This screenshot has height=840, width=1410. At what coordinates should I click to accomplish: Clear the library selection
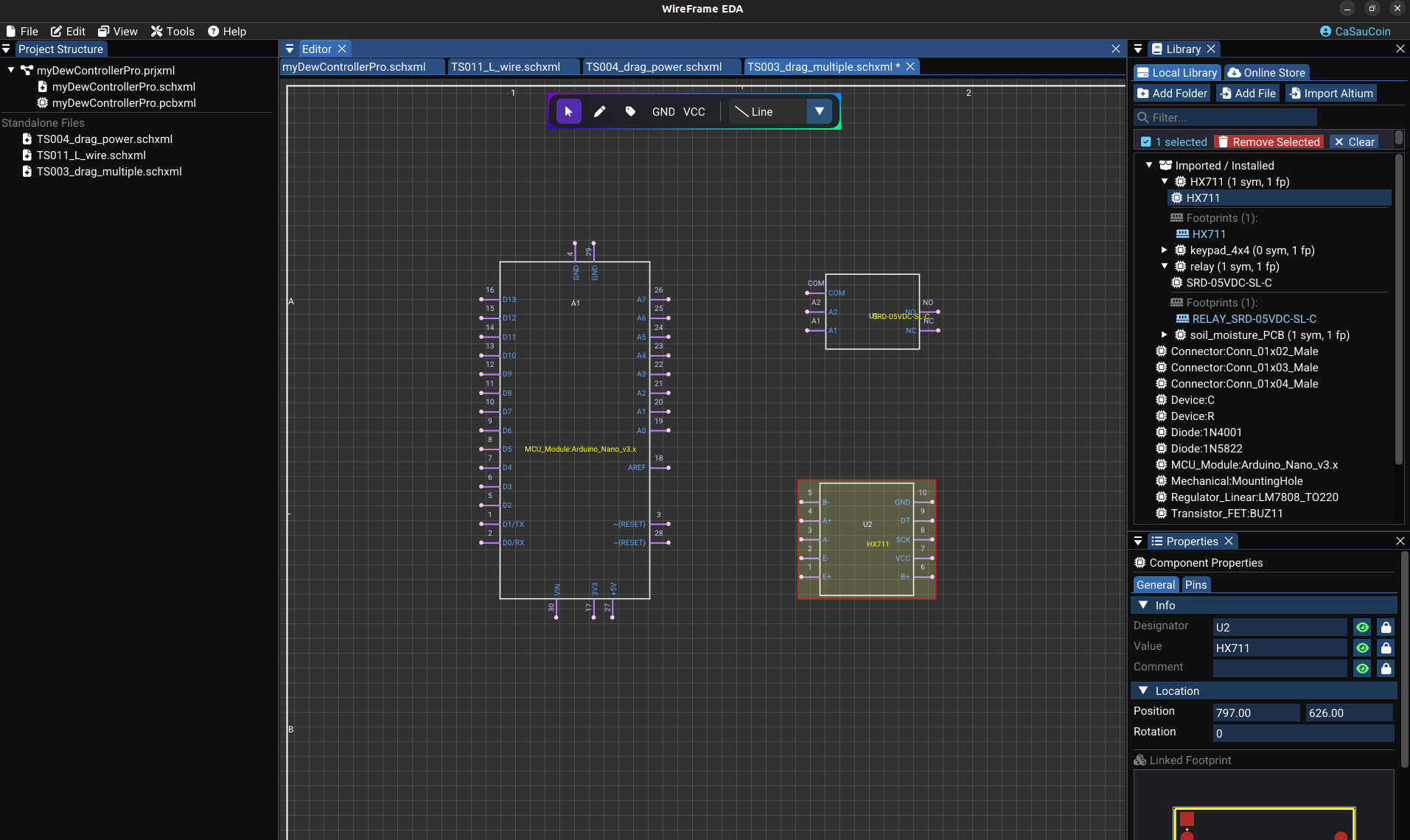point(1354,141)
